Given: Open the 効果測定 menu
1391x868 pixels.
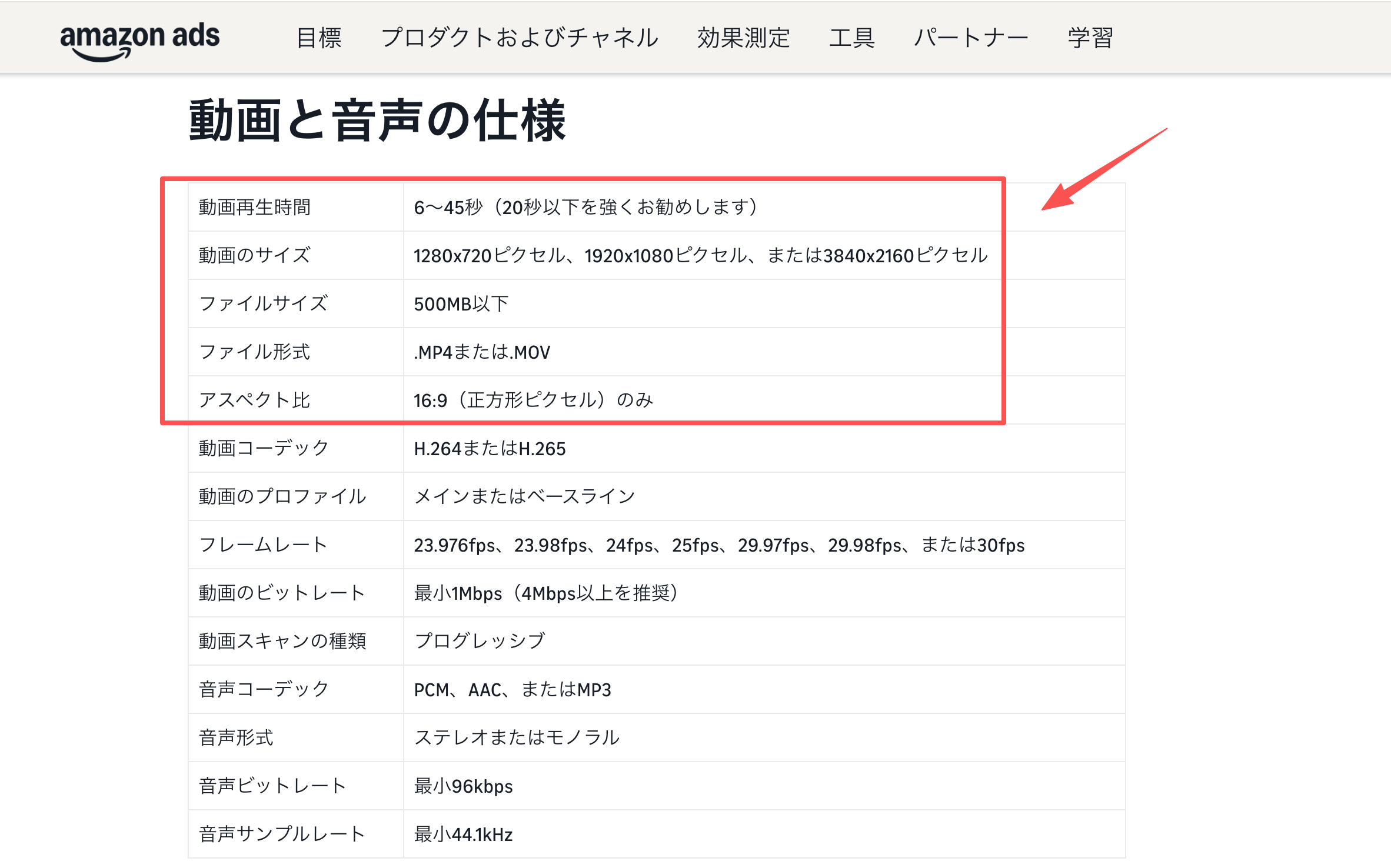Looking at the screenshot, I should [744, 38].
